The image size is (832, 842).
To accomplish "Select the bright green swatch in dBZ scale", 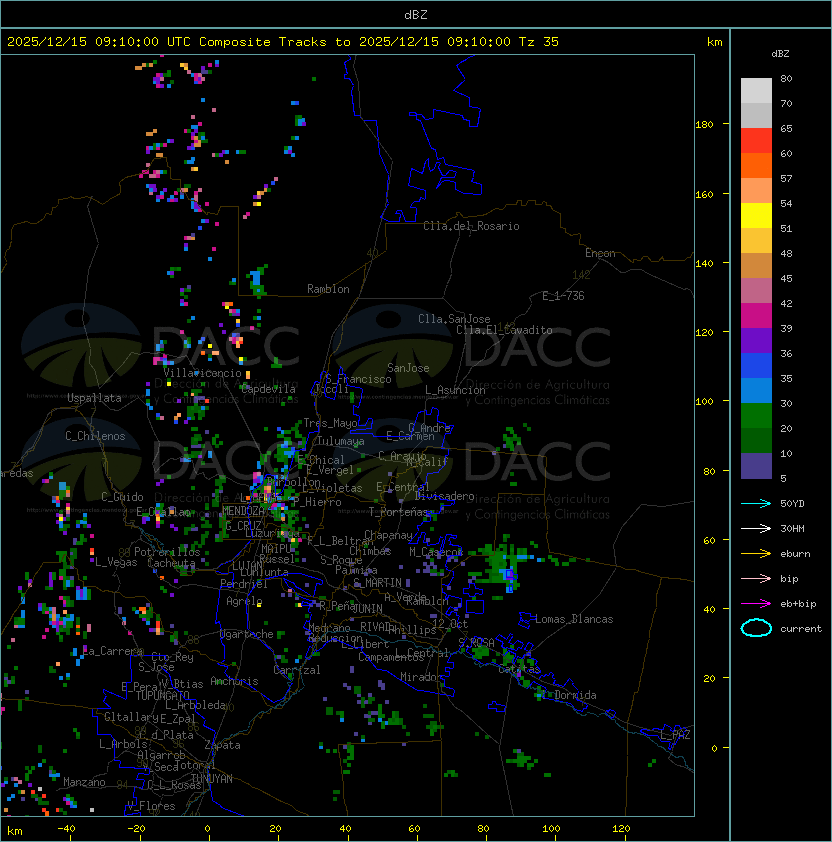I will [756, 416].
